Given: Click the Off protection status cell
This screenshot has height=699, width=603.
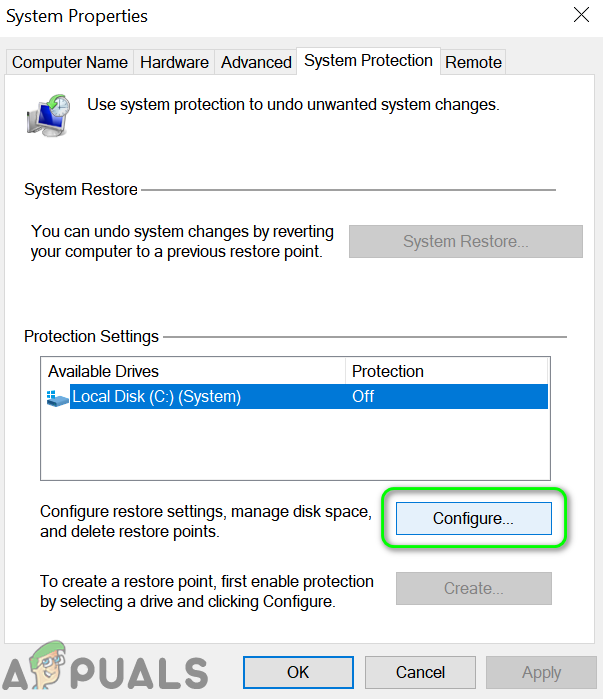Looking at the screenshot, I should (x=363, y=397).
